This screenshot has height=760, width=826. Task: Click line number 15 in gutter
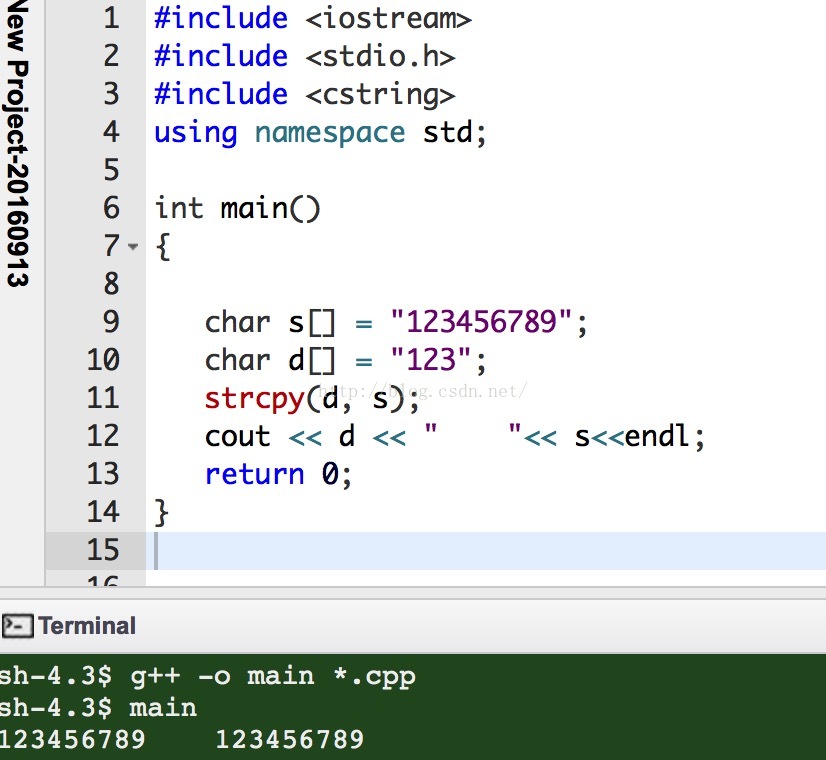coord(103,549)
